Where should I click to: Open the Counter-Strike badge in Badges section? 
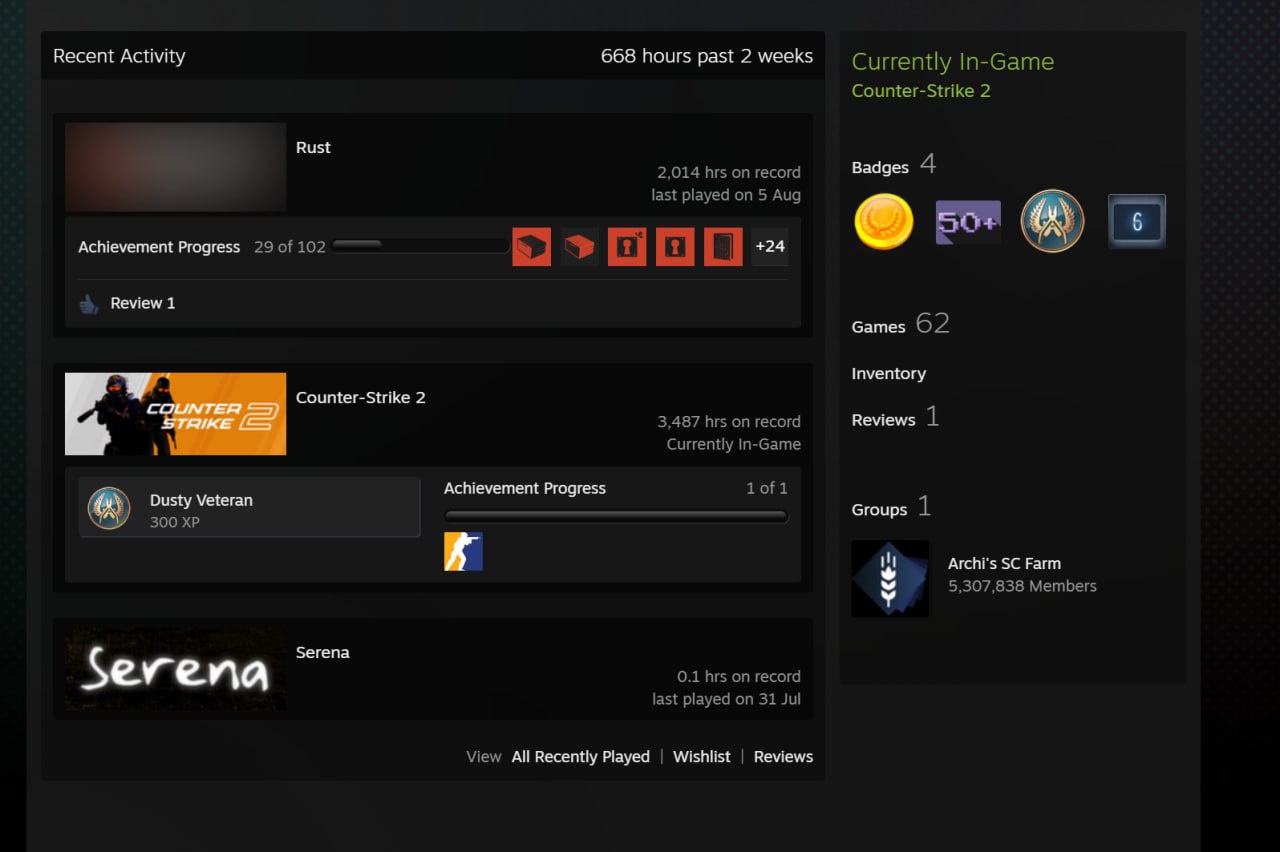[x=1052, y=221]
